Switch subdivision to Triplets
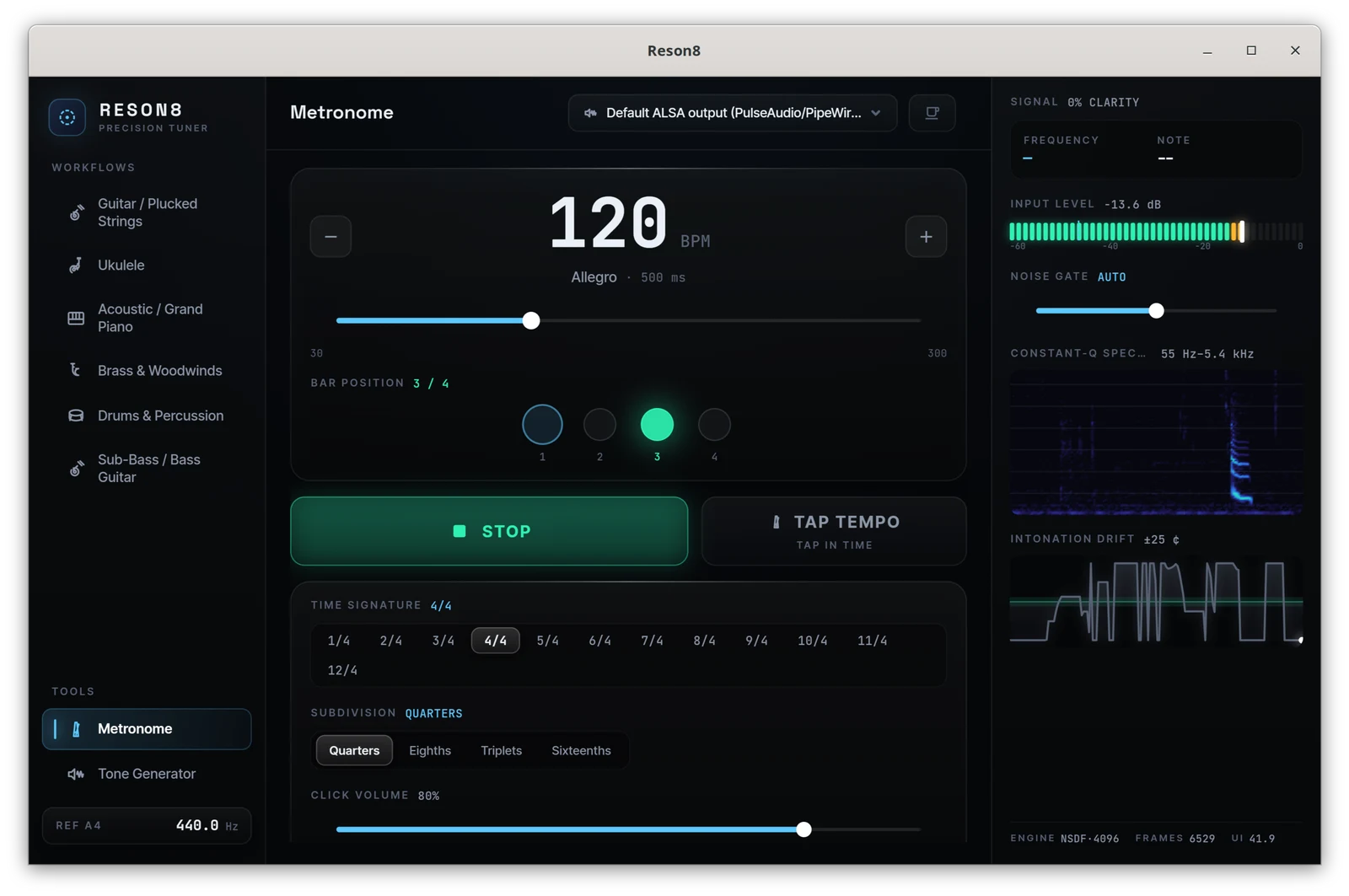1349x896 pixels. click(x=502, y=751)
